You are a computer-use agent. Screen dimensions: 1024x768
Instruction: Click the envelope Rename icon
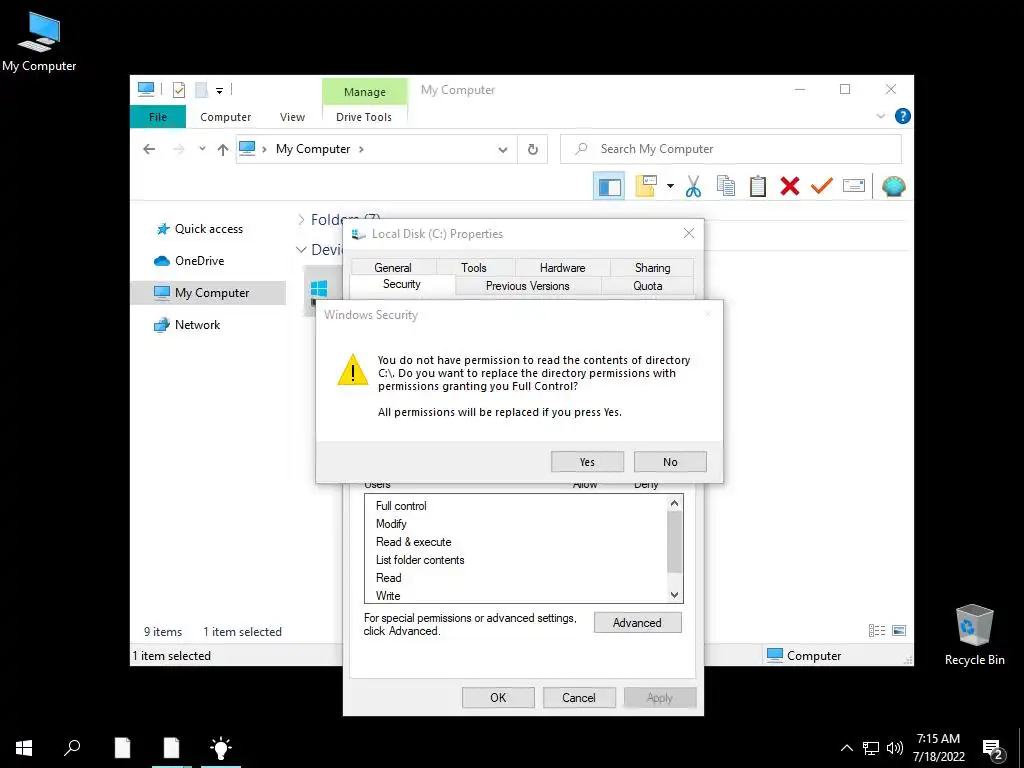[854, 186]
